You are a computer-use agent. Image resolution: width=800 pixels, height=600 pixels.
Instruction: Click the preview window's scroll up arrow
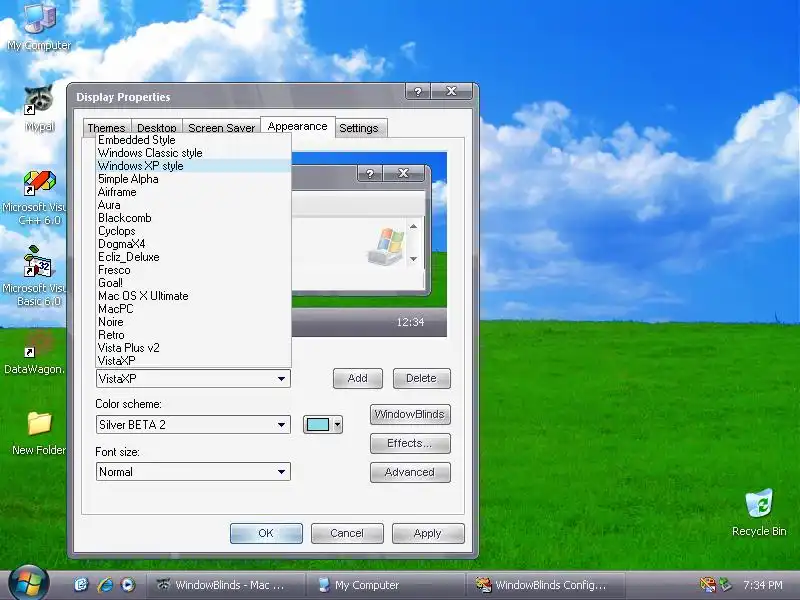pyautogui.click(x=413, y=227)
